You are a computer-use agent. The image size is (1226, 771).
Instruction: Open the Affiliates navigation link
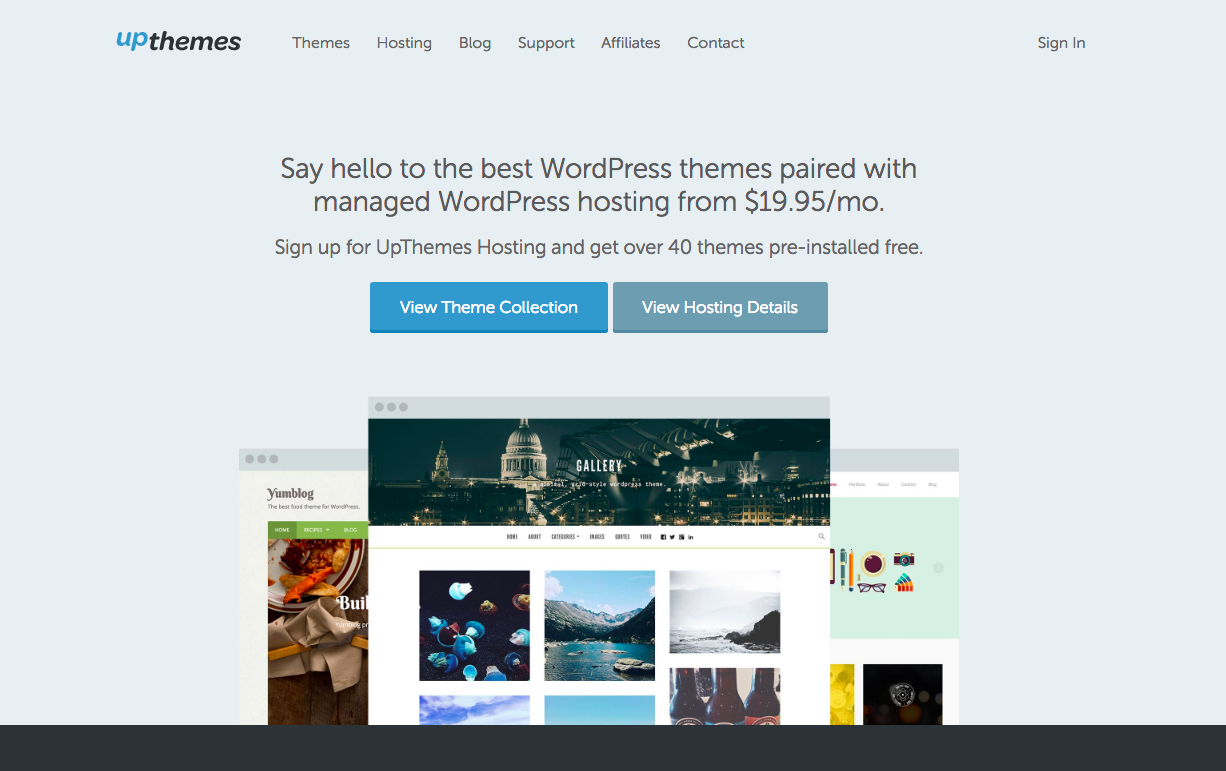(x=630, y=42)
